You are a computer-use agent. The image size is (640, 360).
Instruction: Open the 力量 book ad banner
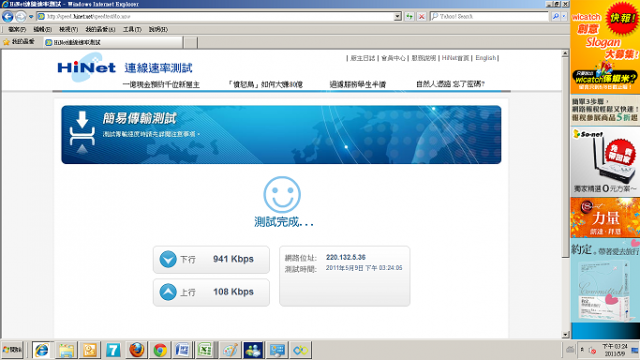click(605, 218)
